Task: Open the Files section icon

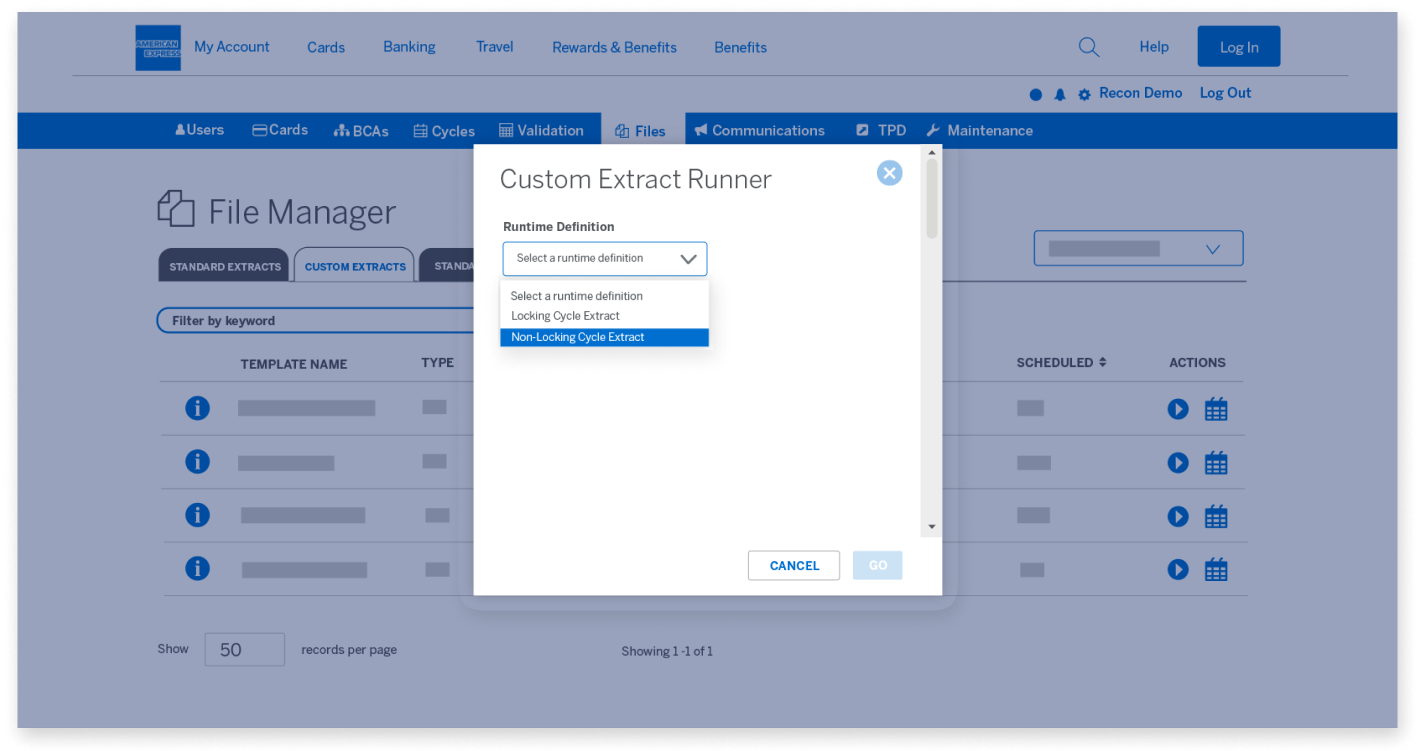Action: [x=622, y=130]
